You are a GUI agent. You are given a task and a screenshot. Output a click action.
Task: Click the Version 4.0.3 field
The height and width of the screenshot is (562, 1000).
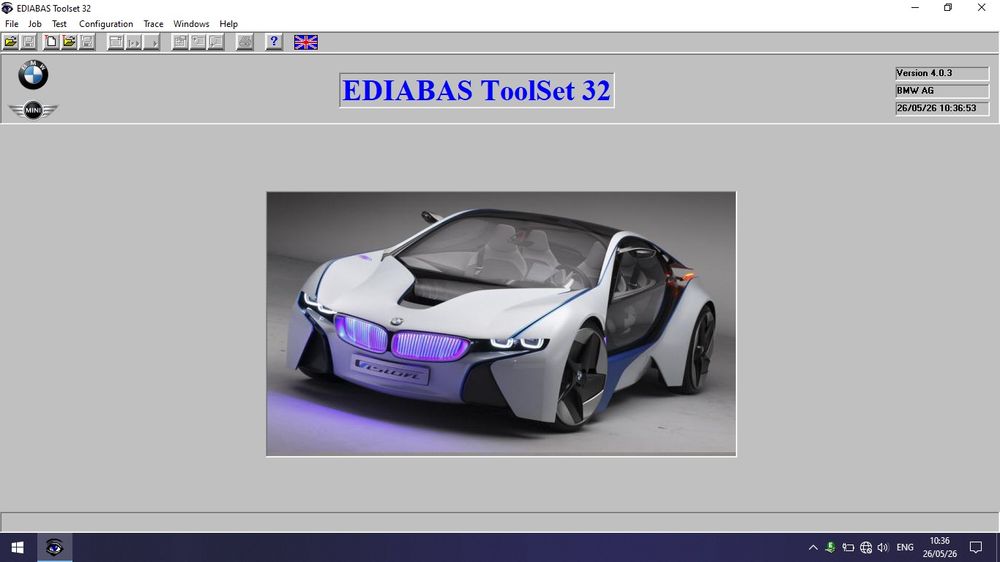pyautogui.click(x=942, y=73)
